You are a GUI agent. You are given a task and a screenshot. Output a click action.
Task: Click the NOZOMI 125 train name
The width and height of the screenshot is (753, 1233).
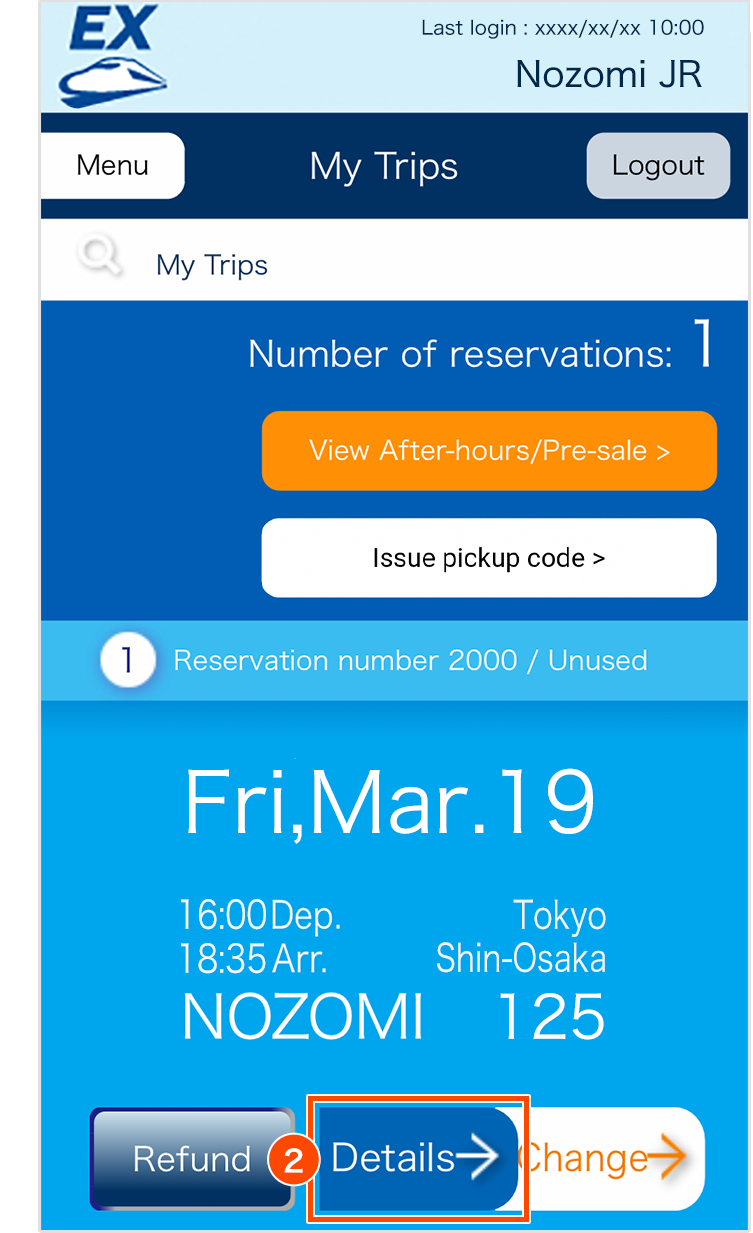pyautogui.click(x=394, y=1017)
